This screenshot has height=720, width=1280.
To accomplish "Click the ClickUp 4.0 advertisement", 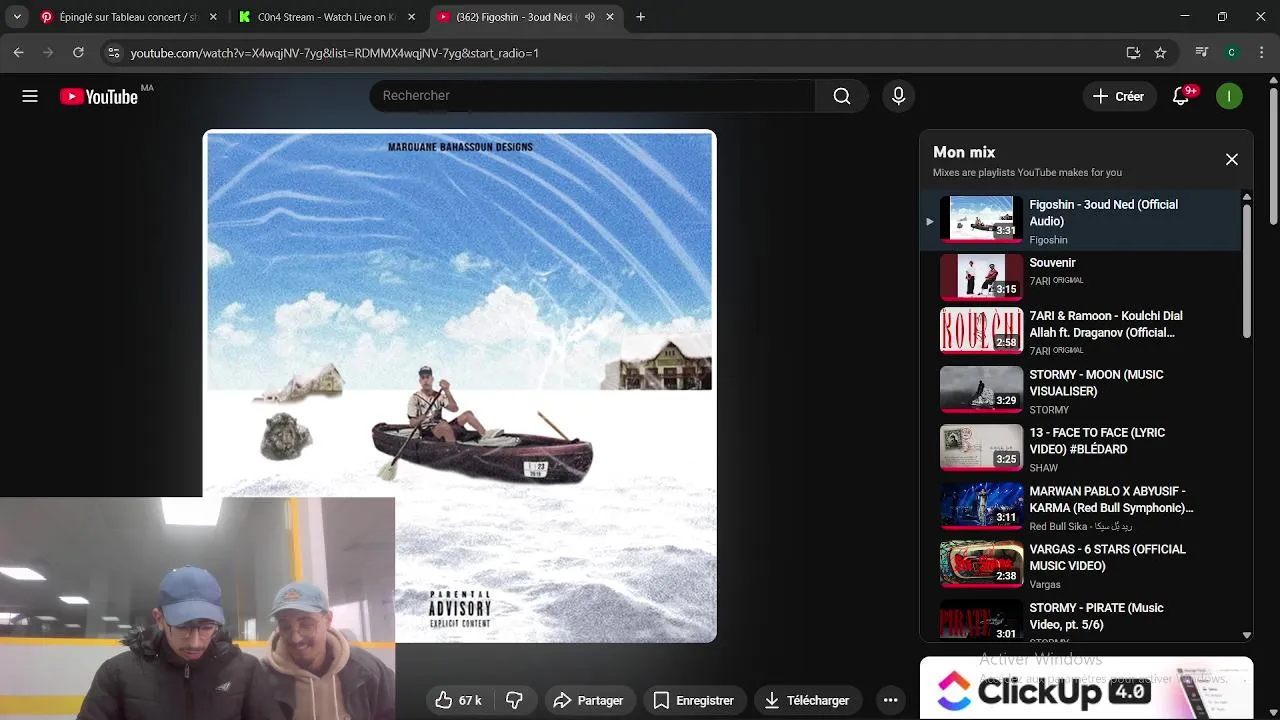I will (x=1086, y=688).
